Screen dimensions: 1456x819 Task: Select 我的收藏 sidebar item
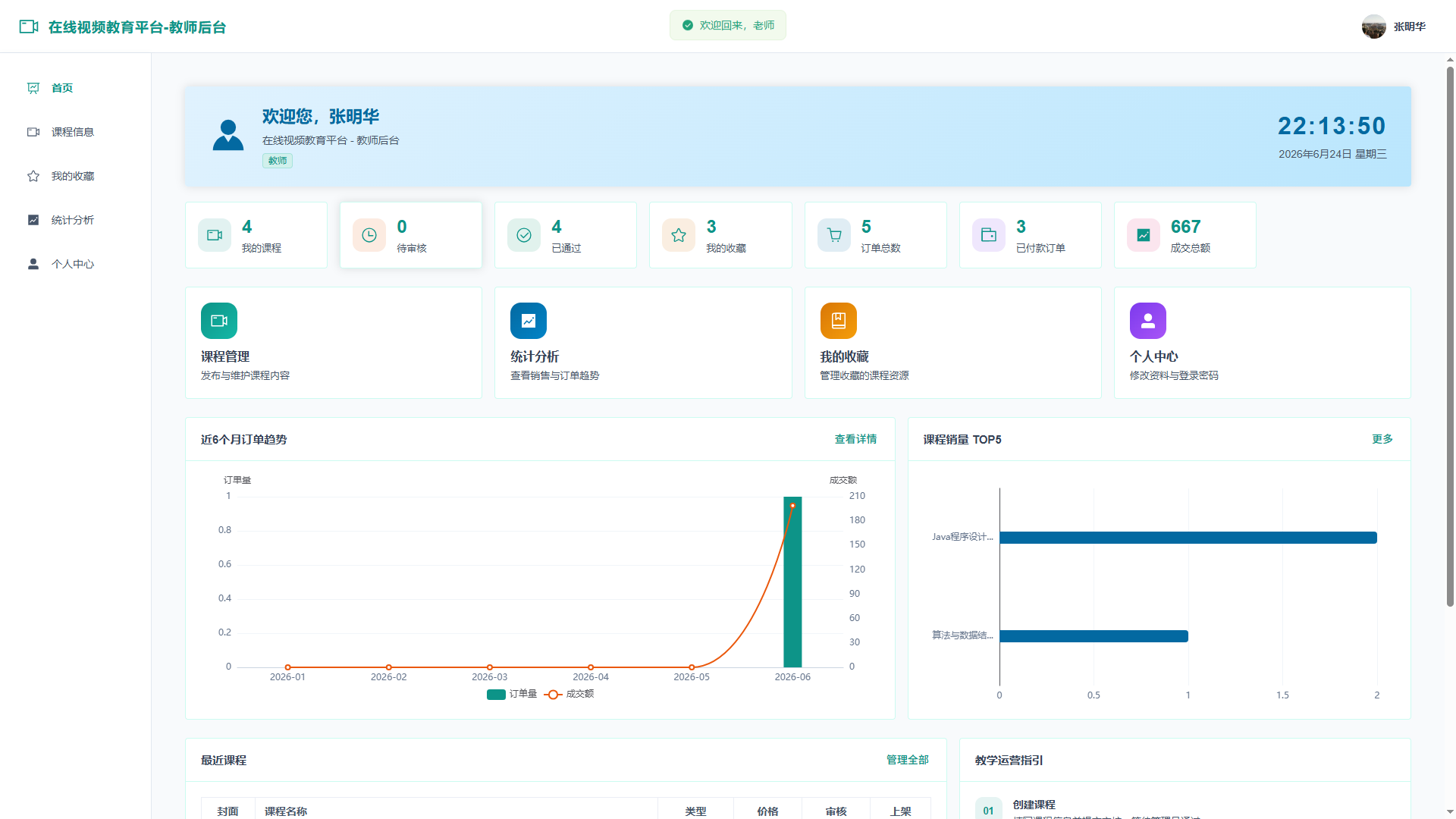click(73, 176)
